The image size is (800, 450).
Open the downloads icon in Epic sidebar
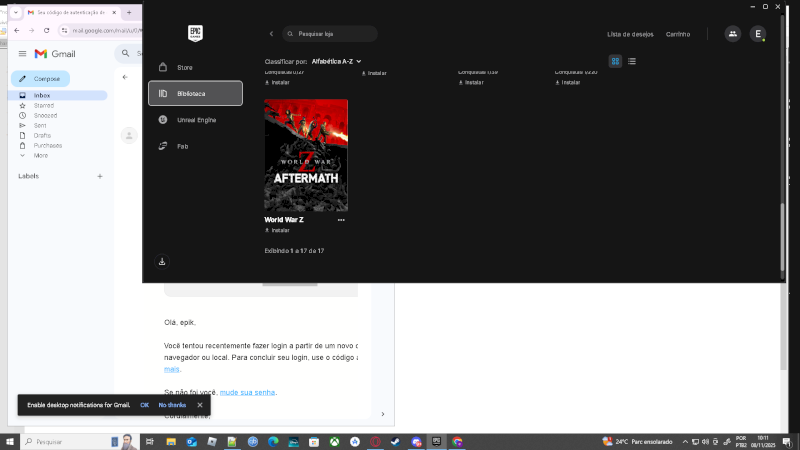click(162, 262)
